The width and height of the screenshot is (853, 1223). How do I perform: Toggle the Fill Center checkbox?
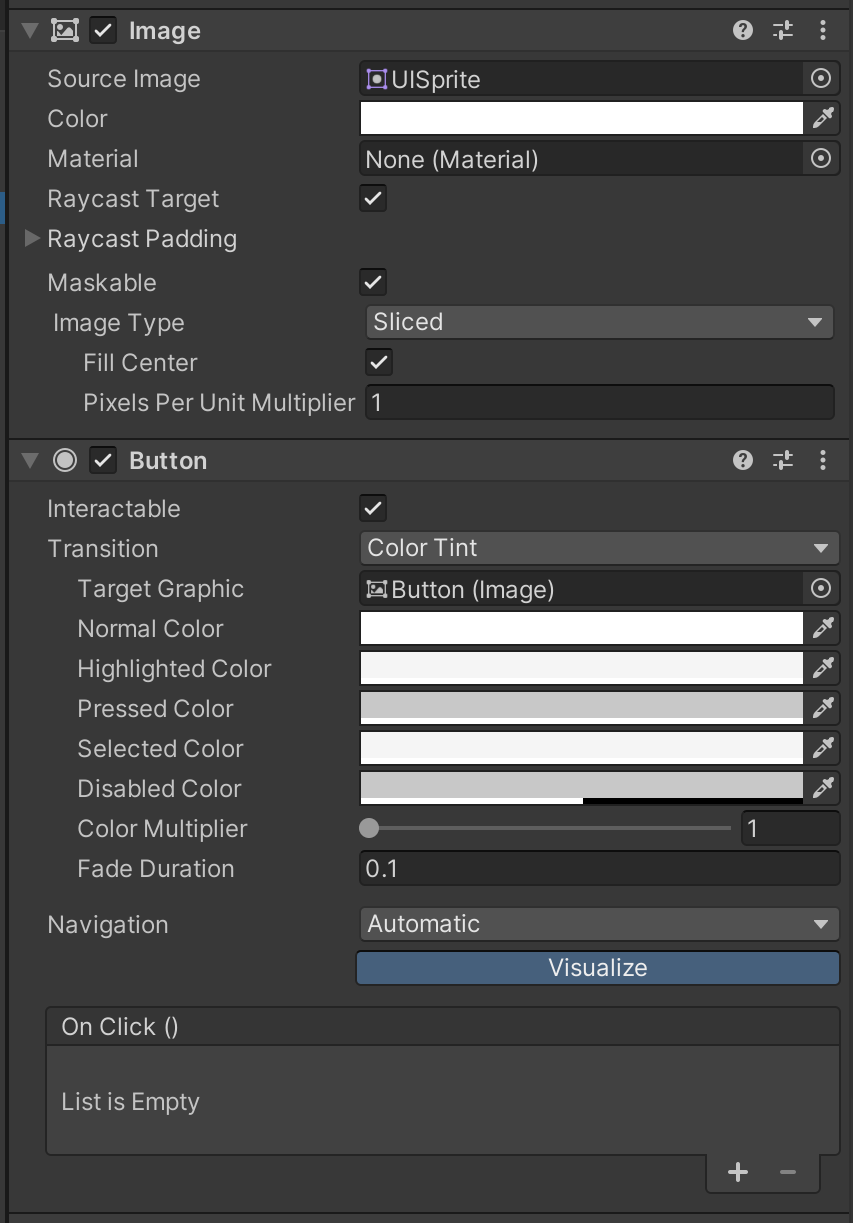[x=379, y=362]
